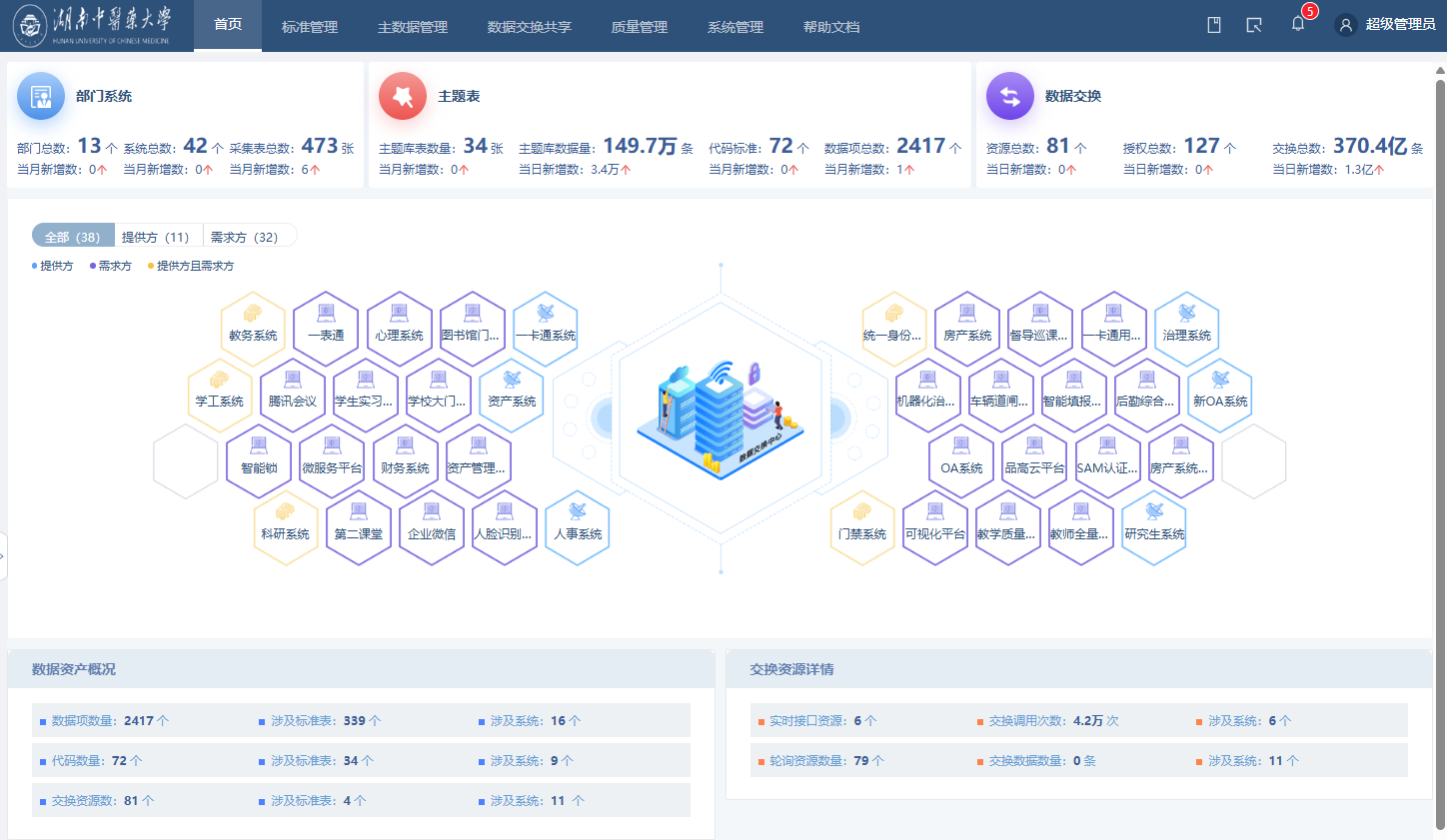The height and width of the screenshot is (840, 1447).
Task: Expand the collapsed left side panel handle
Action: (3, 556)
